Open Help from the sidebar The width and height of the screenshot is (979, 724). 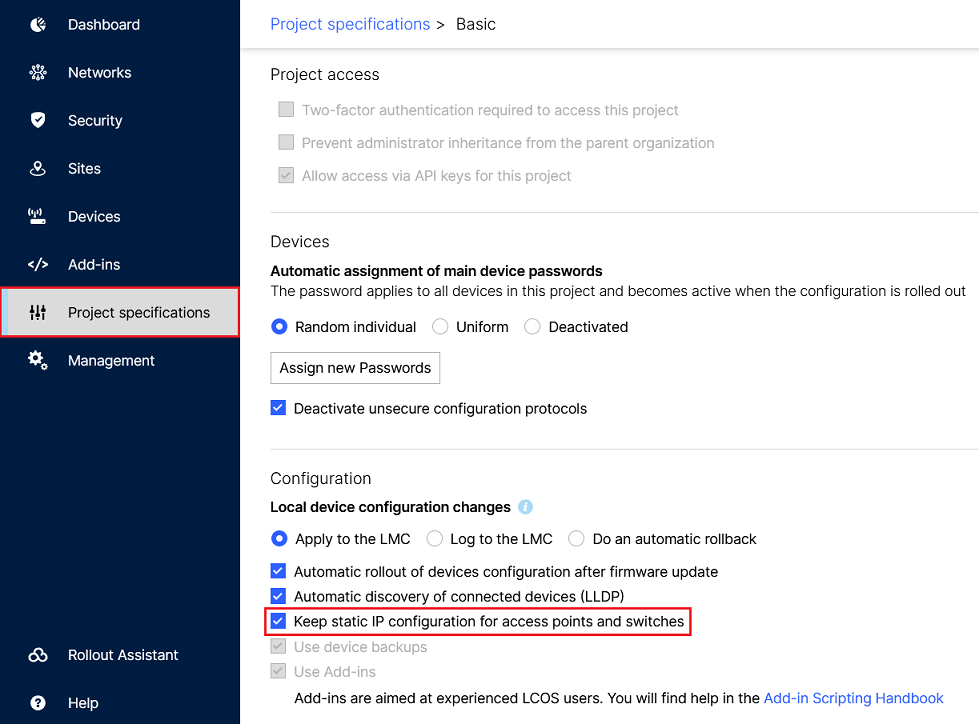point(83,703)
